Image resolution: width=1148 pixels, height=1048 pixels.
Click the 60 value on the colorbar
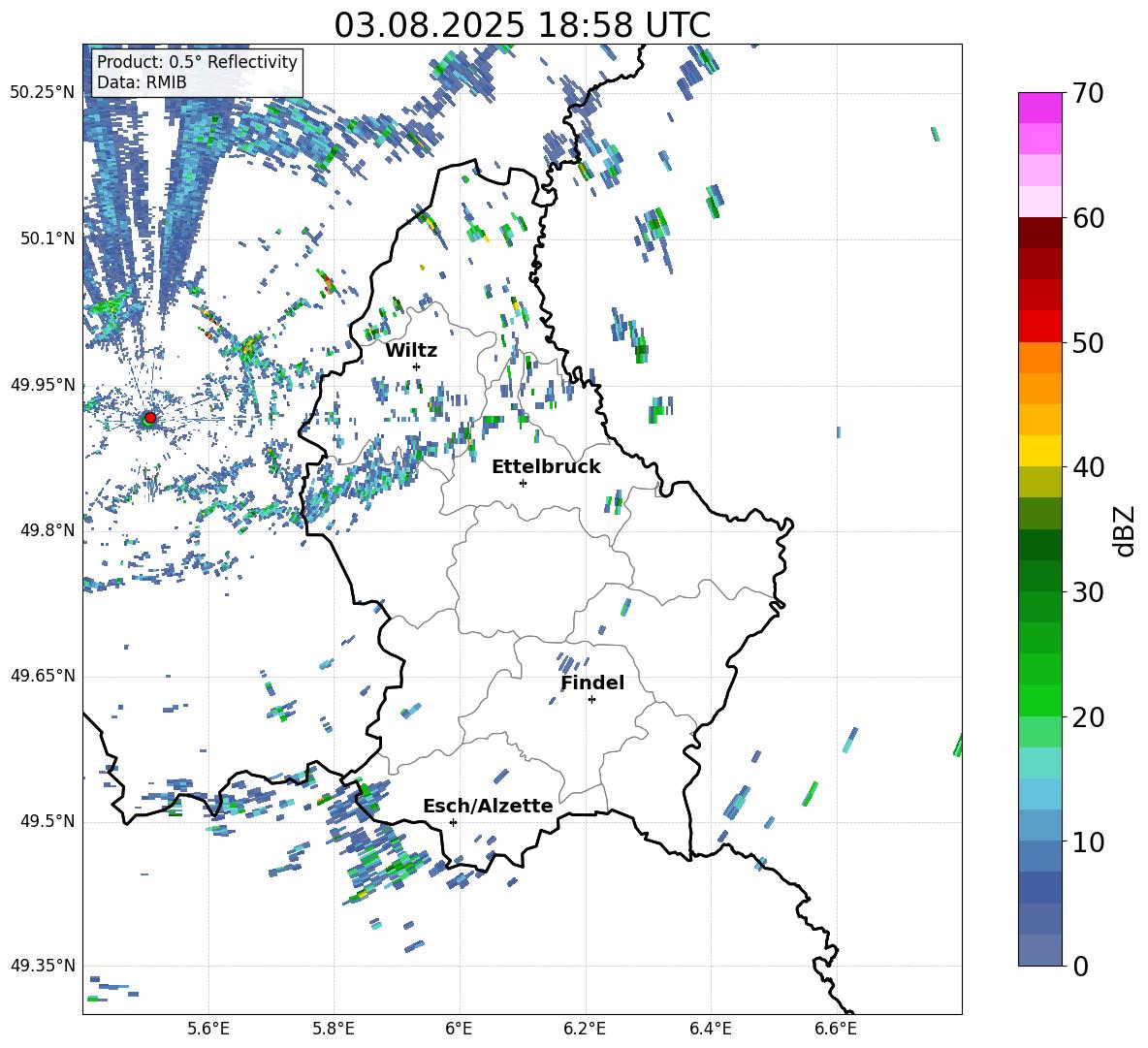click(x=1089, y=218)
